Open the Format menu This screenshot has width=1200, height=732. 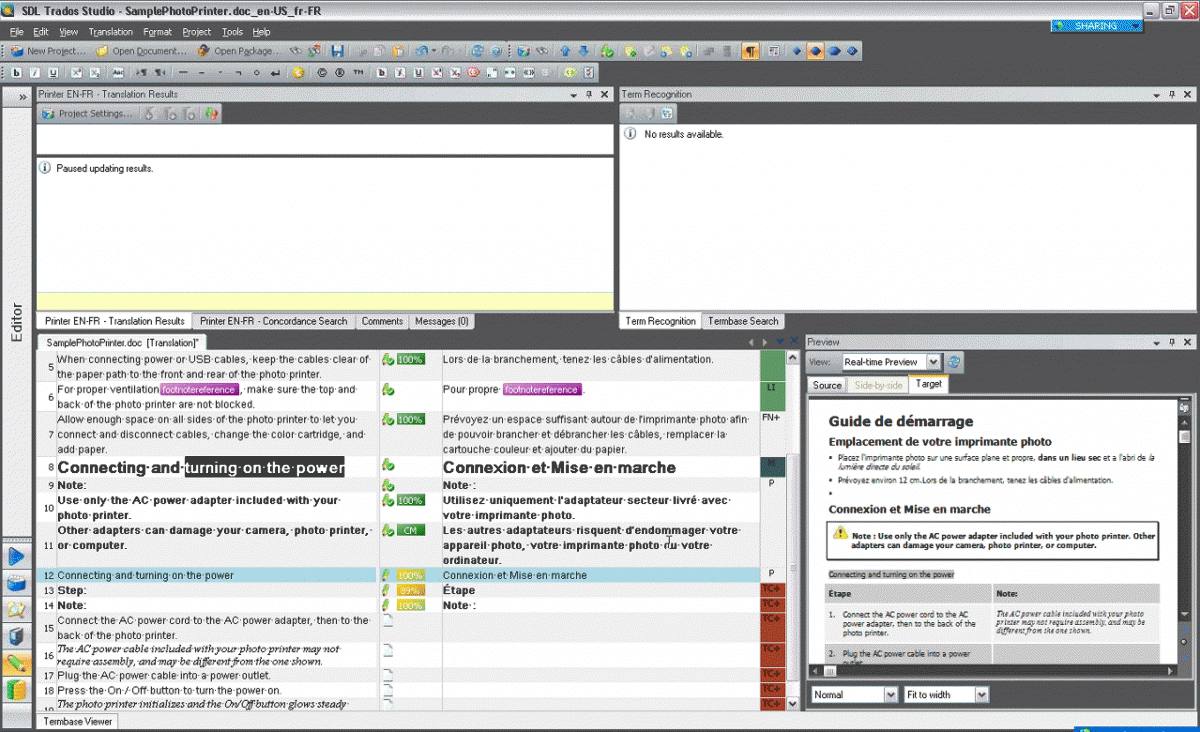tap(157, 32)
